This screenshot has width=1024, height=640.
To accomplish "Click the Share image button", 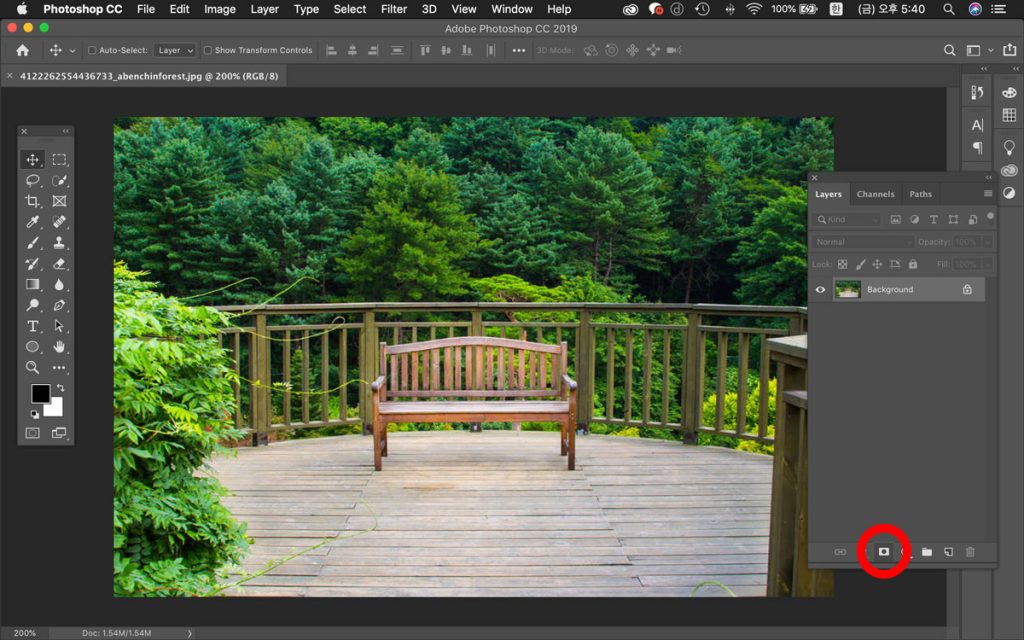I will [1010, 50].
